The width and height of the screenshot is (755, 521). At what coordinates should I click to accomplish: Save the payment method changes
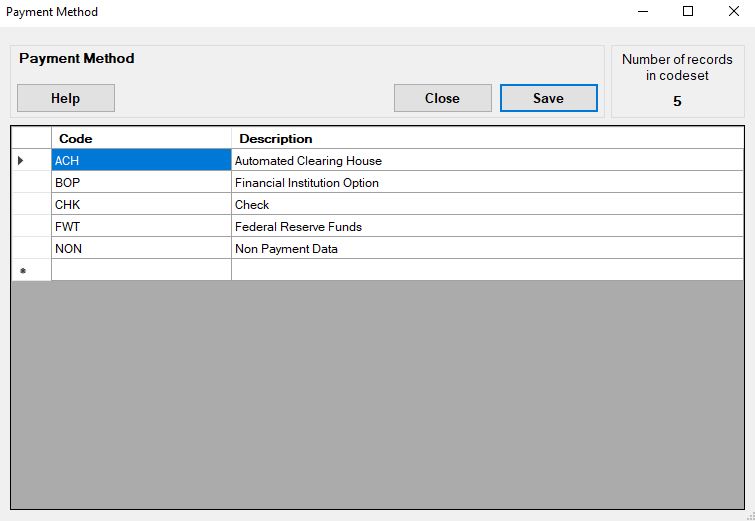pos(549,98)
